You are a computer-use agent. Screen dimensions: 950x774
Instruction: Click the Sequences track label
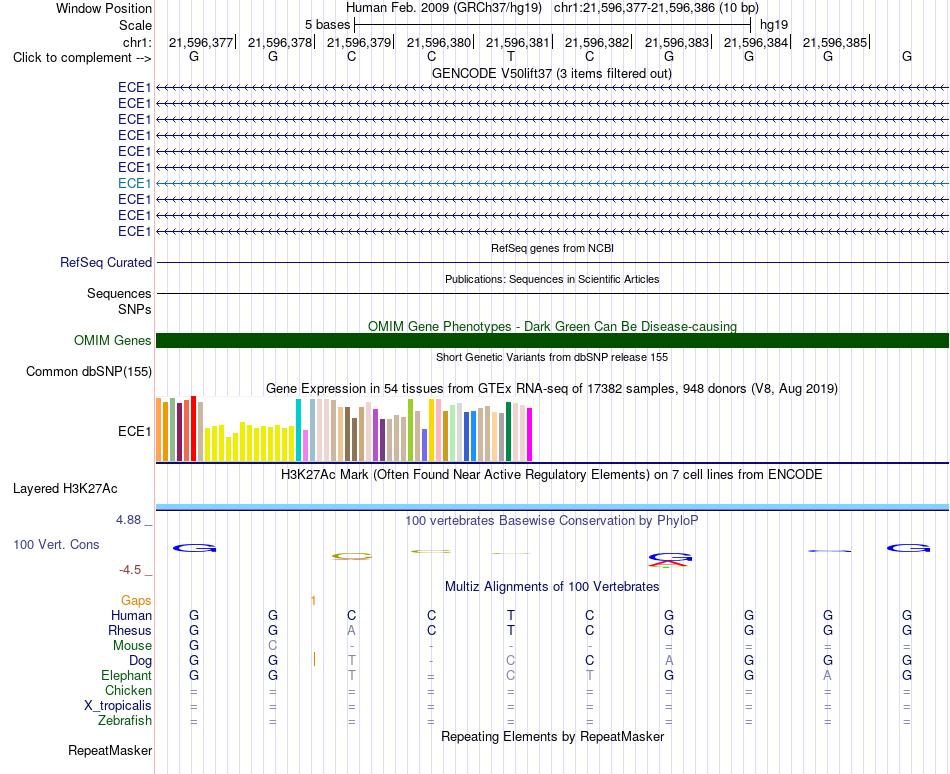coord(119,294)
